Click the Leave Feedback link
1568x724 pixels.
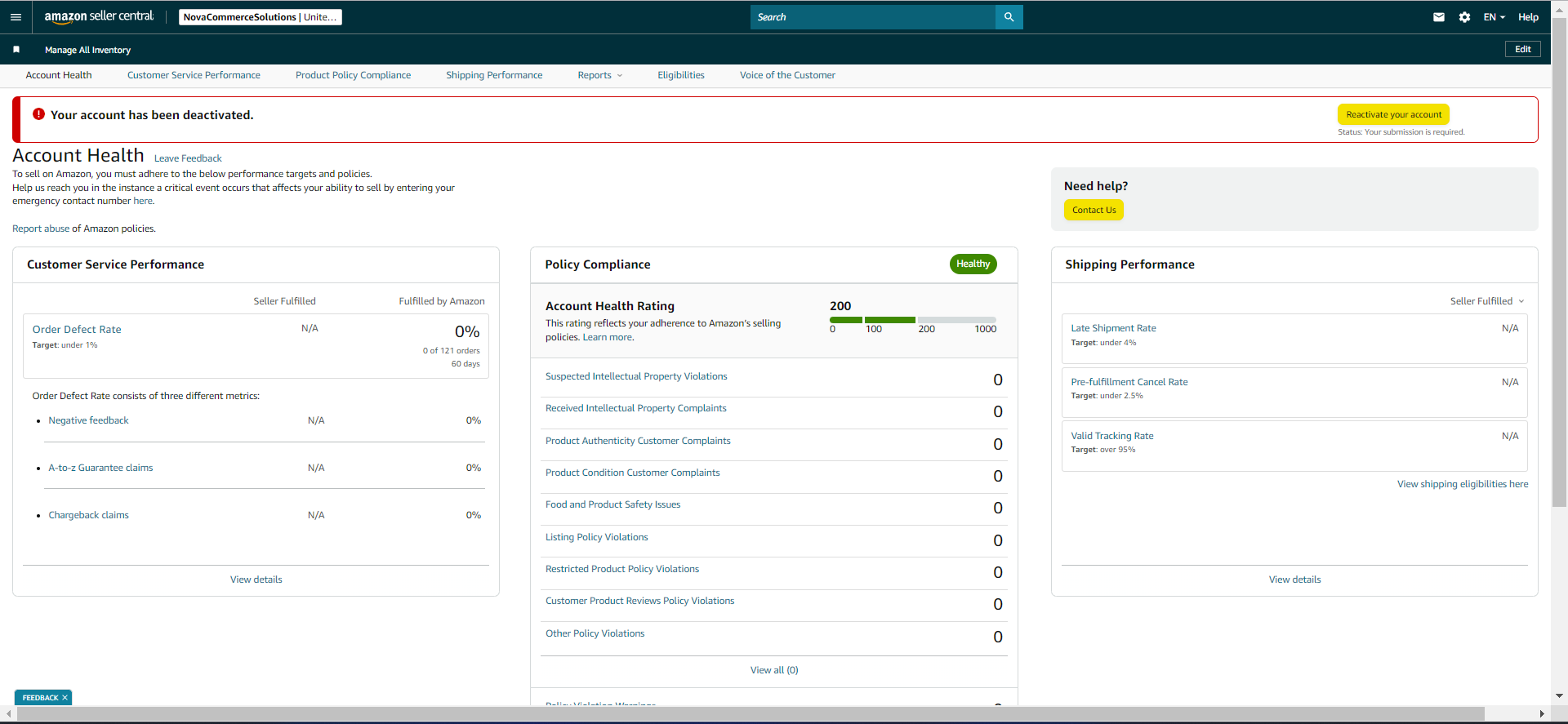pos(188,158)
